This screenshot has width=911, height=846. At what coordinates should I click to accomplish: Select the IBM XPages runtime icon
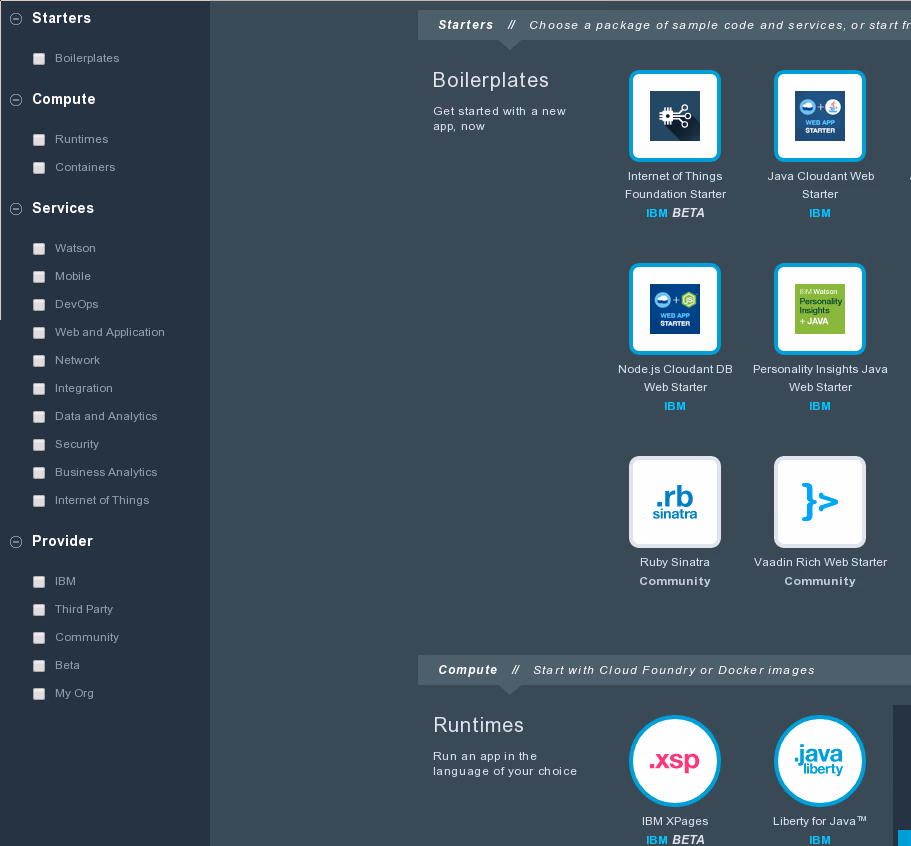675,761
